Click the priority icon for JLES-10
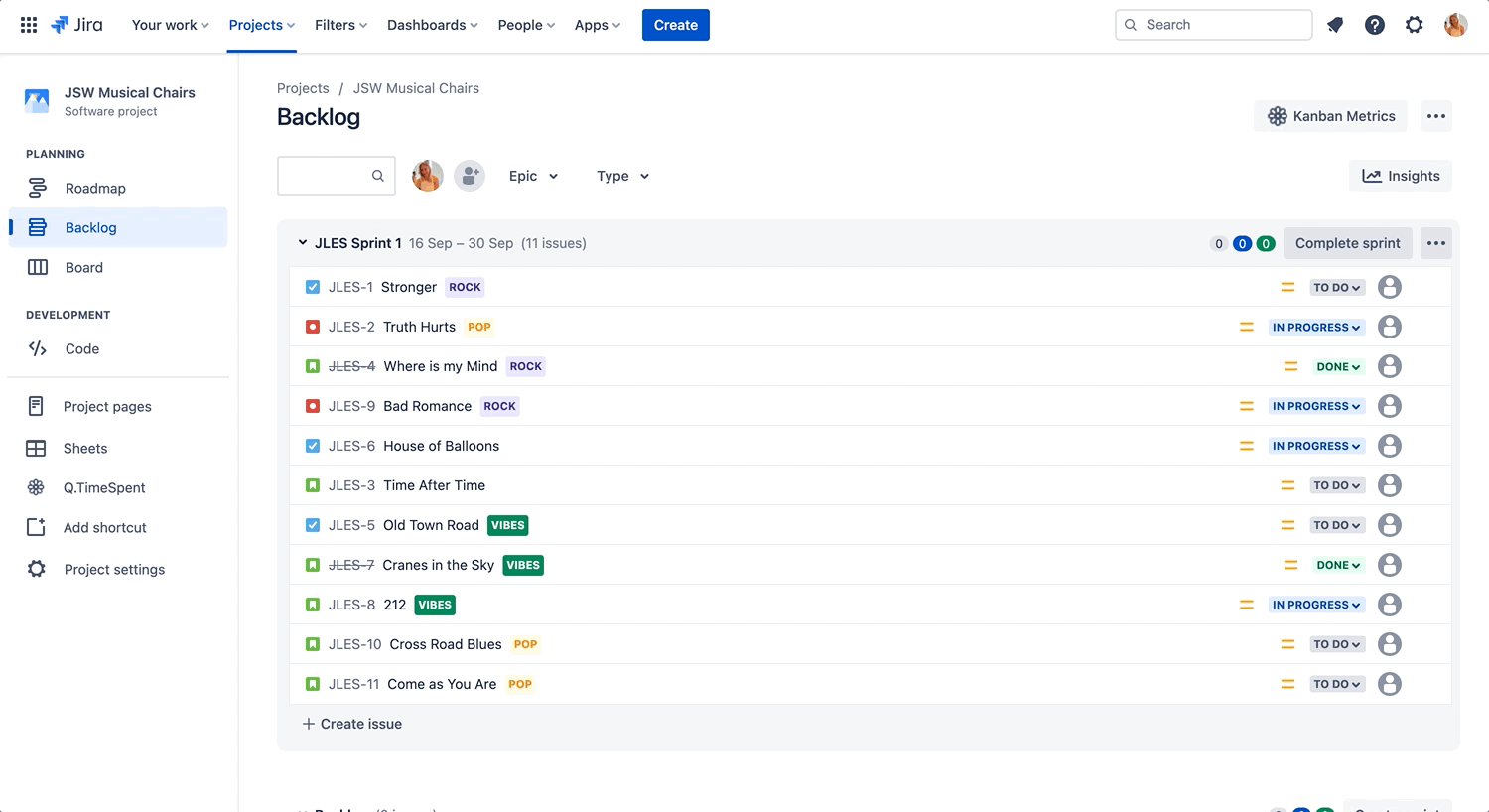Image resolution: width=1489 pixels, height=812 pixels. tap(1287, 644)
